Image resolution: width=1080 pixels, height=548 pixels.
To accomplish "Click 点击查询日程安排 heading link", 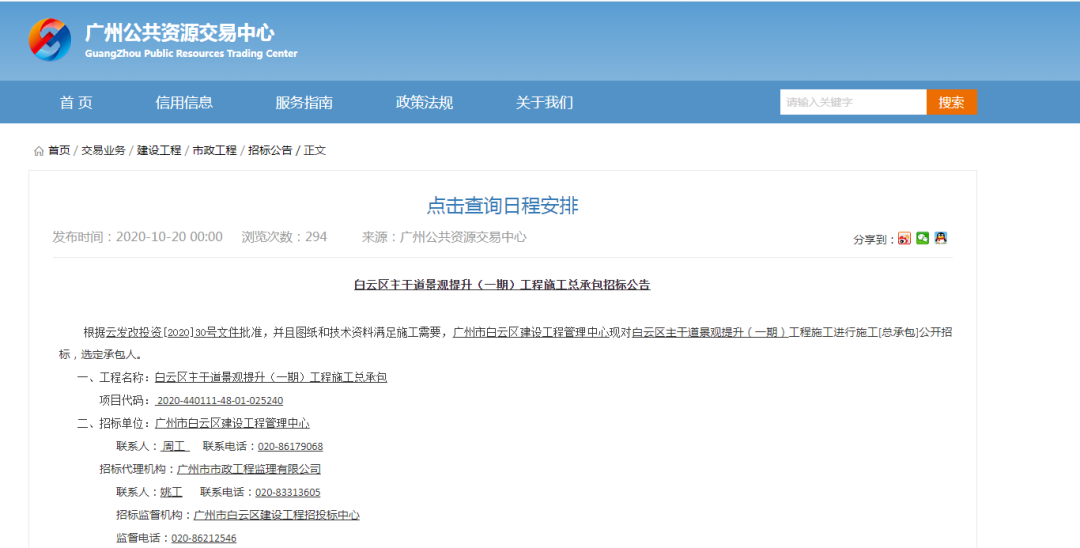I will 502,206.
